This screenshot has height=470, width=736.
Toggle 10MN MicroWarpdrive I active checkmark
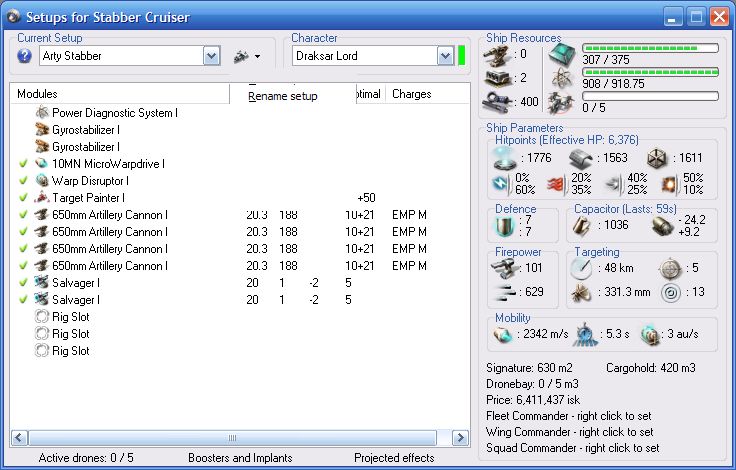point(23,164)
